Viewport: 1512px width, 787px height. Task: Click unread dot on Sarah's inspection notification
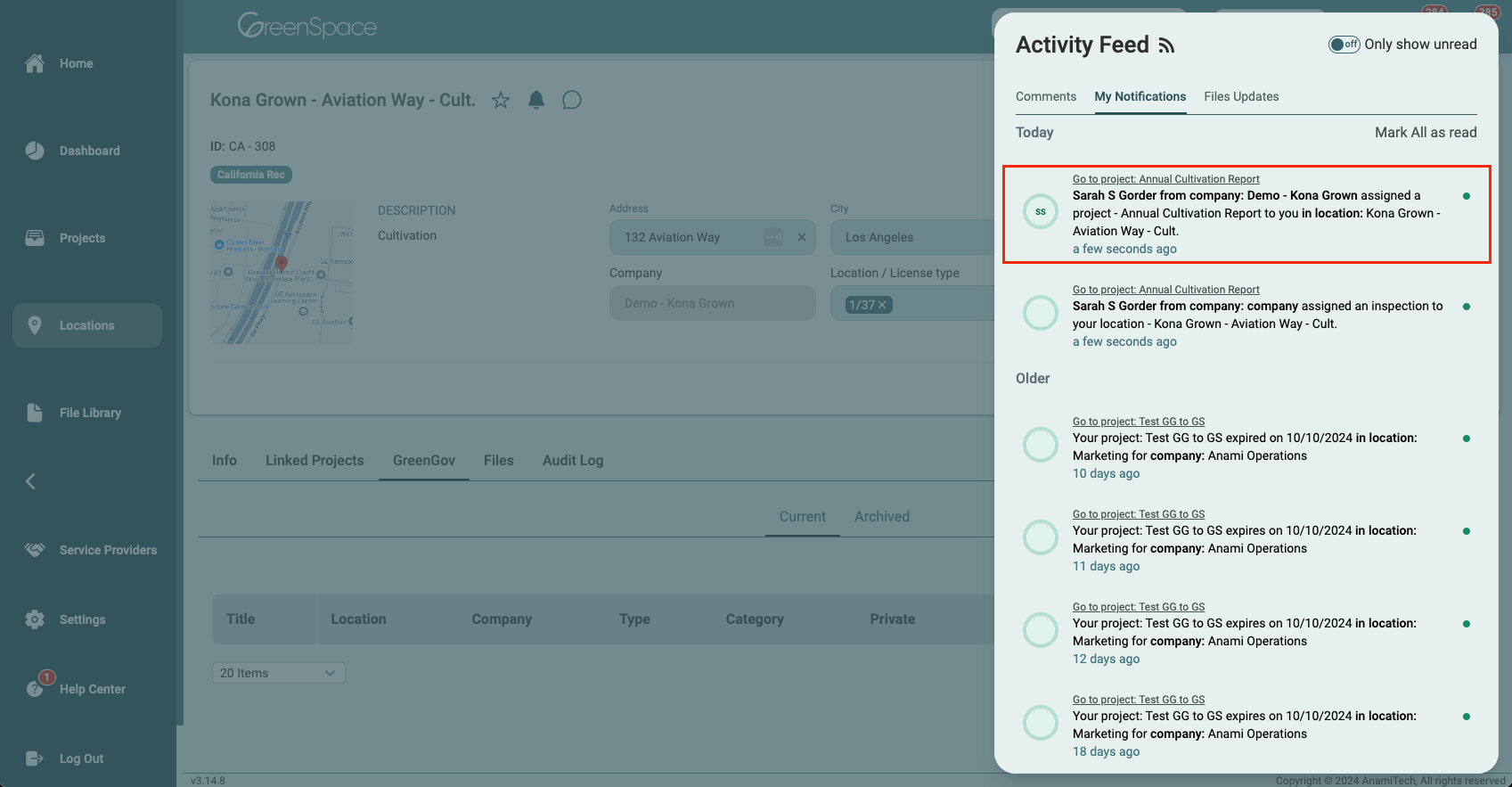1467,307
